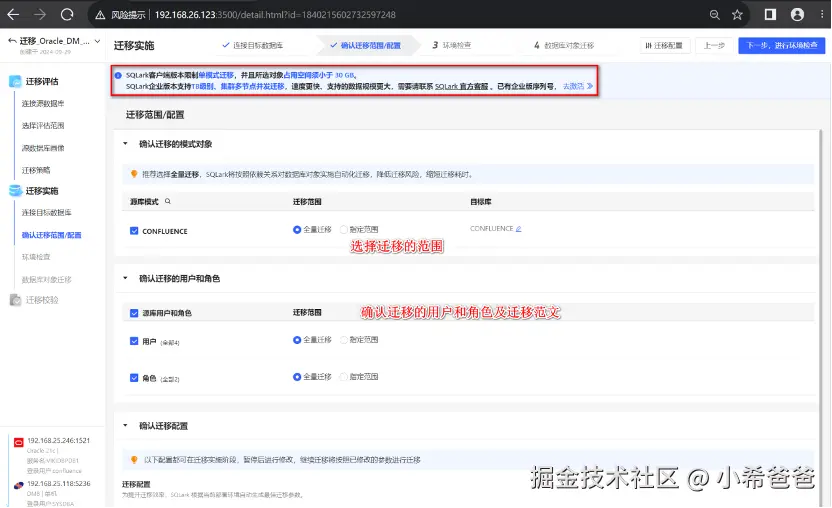Open 连接目标数据库 in sidebar
Screen dimensions: 832x508
pyautogui.click(x=47, y=212)
